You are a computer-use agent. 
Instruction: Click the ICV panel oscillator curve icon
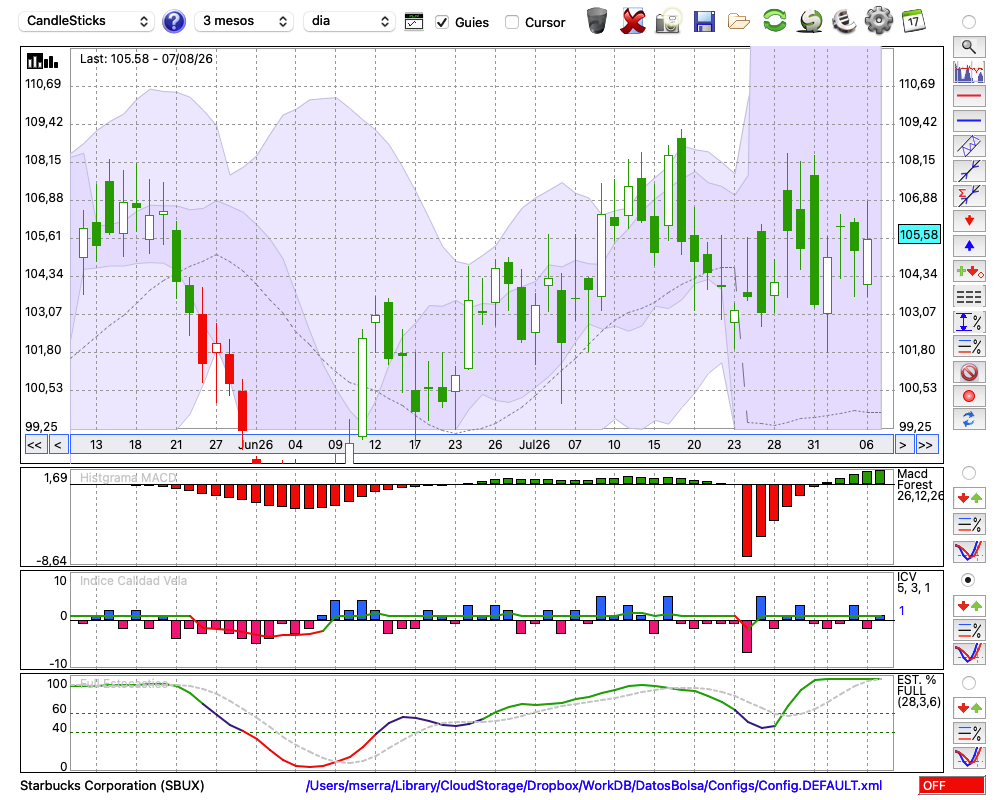pos(969,654)
